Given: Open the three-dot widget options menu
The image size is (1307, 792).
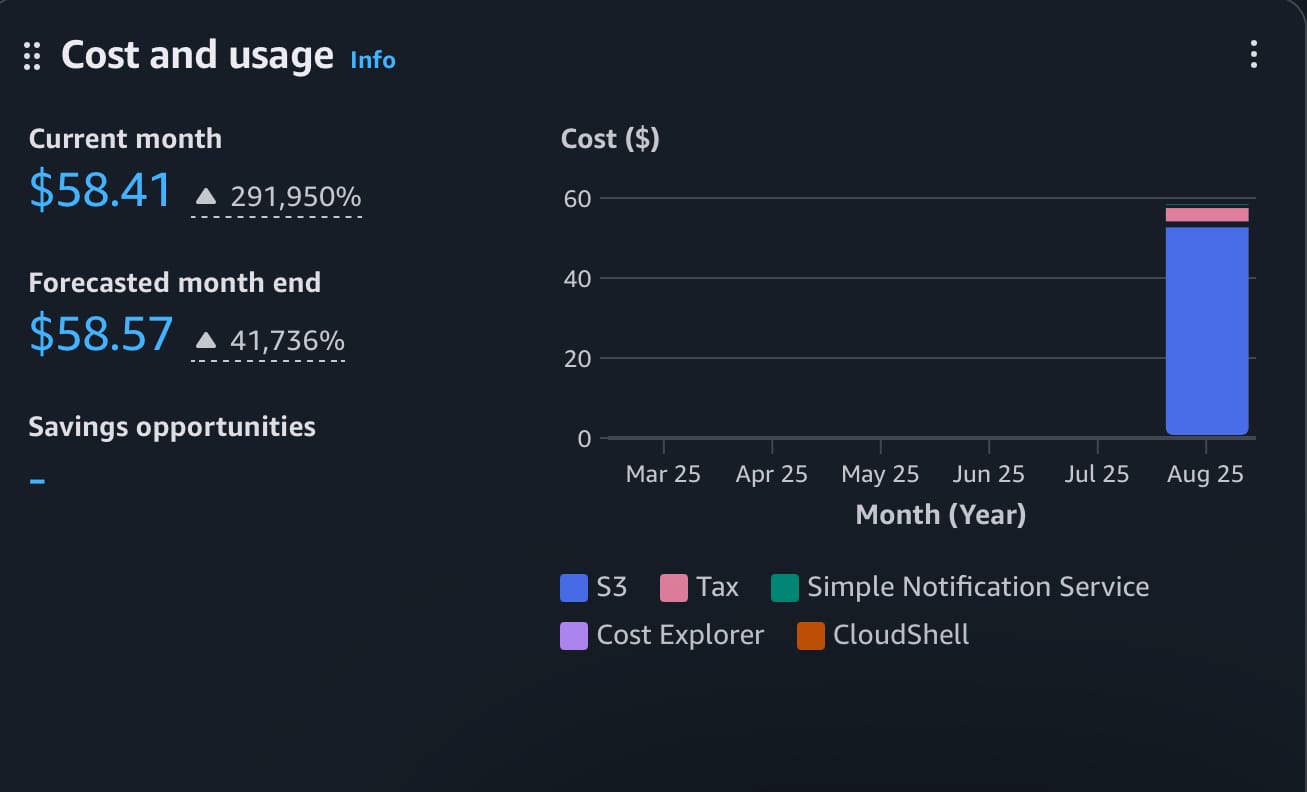Looking at the screenshot, I should [1253, 54].
